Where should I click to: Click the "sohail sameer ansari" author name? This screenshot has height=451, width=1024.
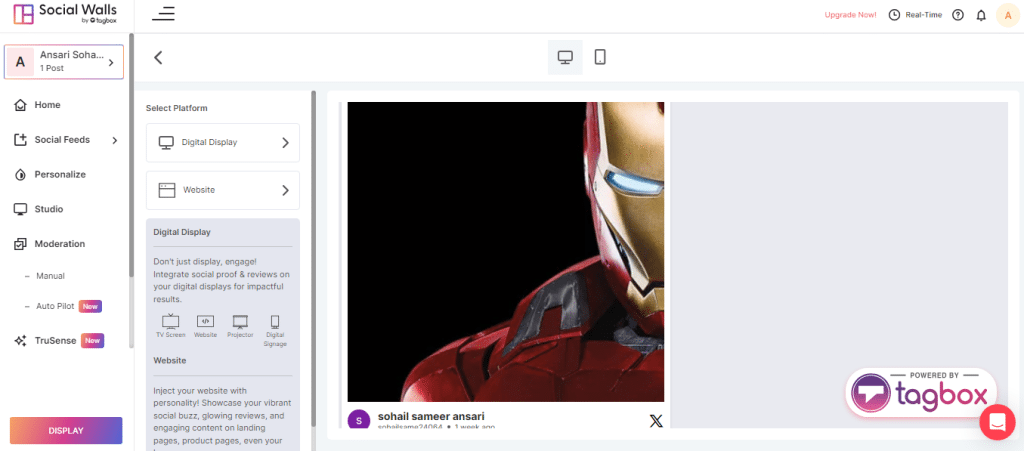click(x=431, y=416)
